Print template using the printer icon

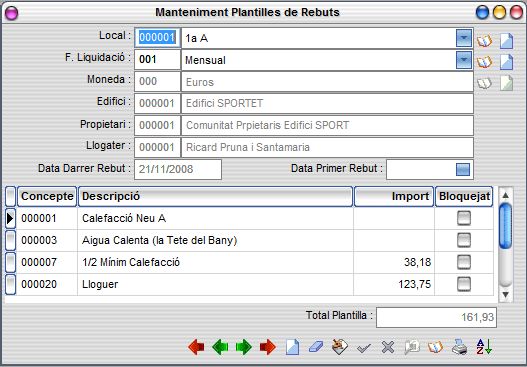[x=459, y=346]
